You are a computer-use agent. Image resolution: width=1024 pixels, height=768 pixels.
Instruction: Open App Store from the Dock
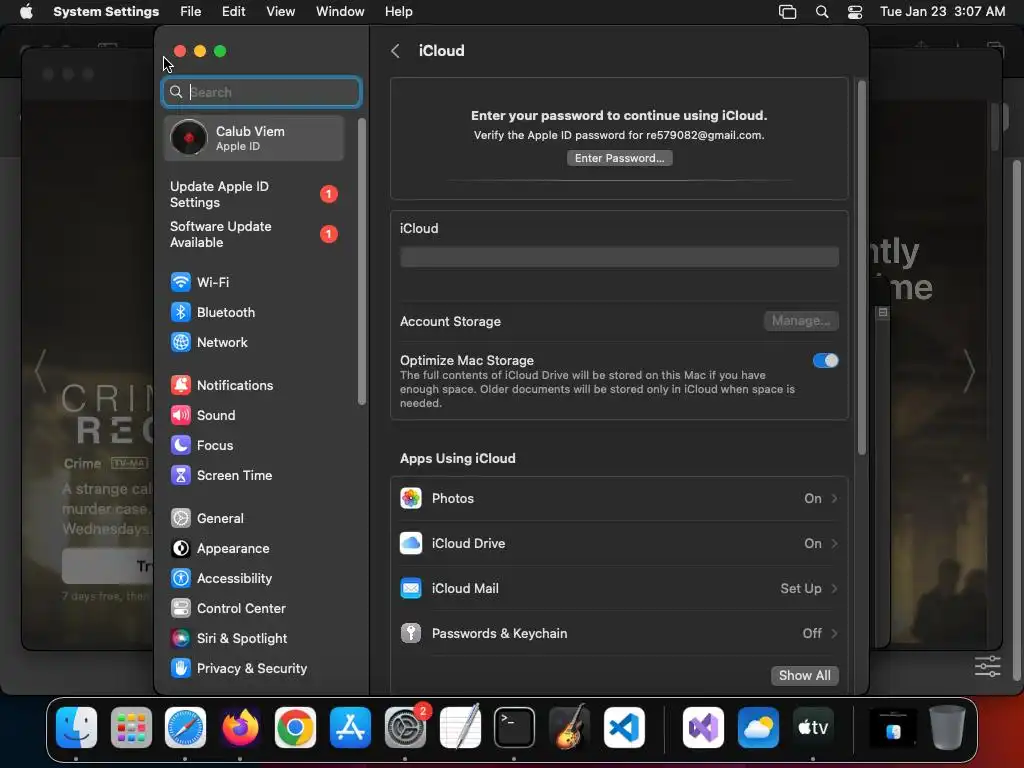pos(350,728)
